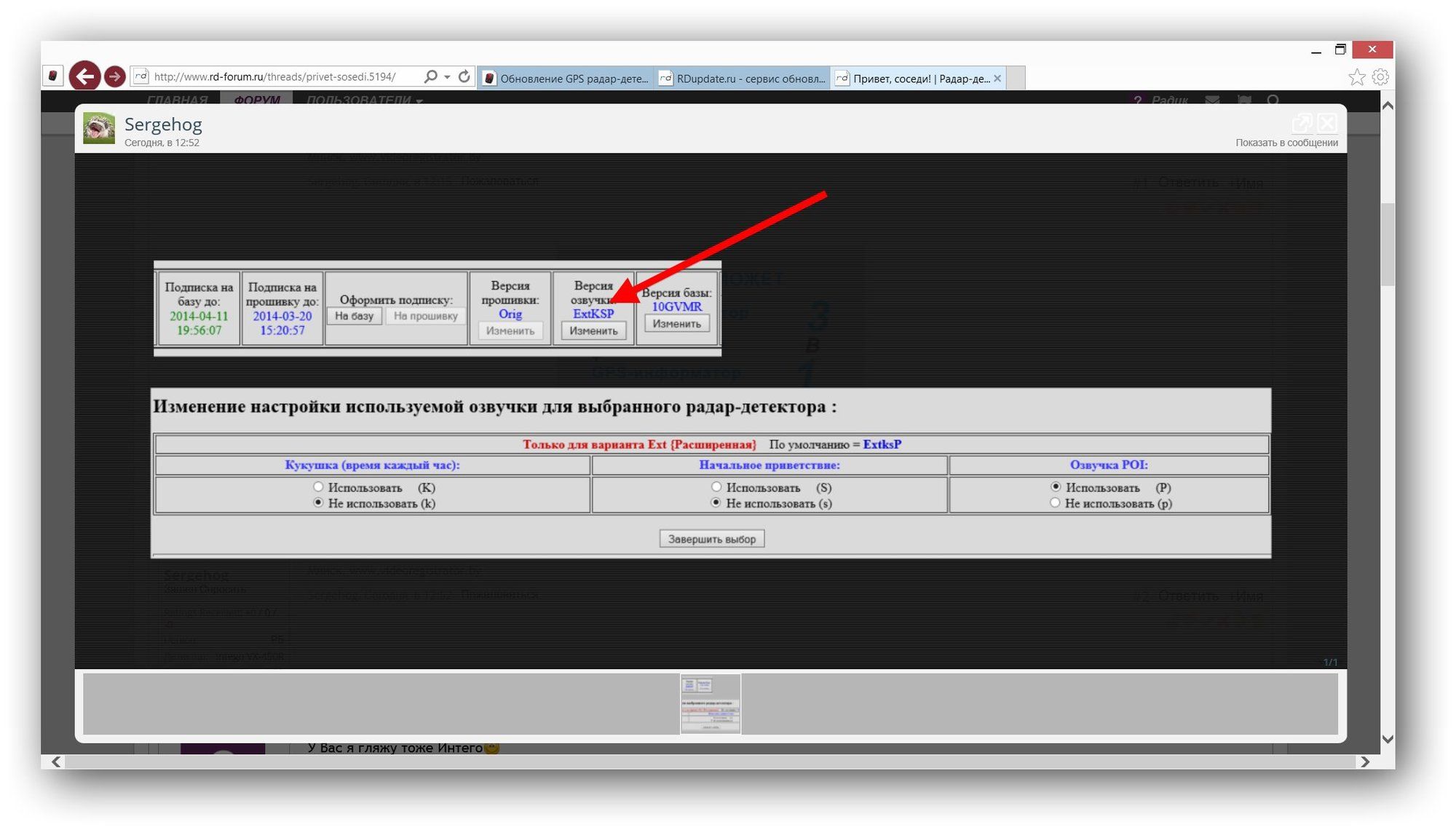Click Sergehog's hedgehog avatar
Image resolution: width=1456 pixels, height=830 pixels.
pos(99,128)
